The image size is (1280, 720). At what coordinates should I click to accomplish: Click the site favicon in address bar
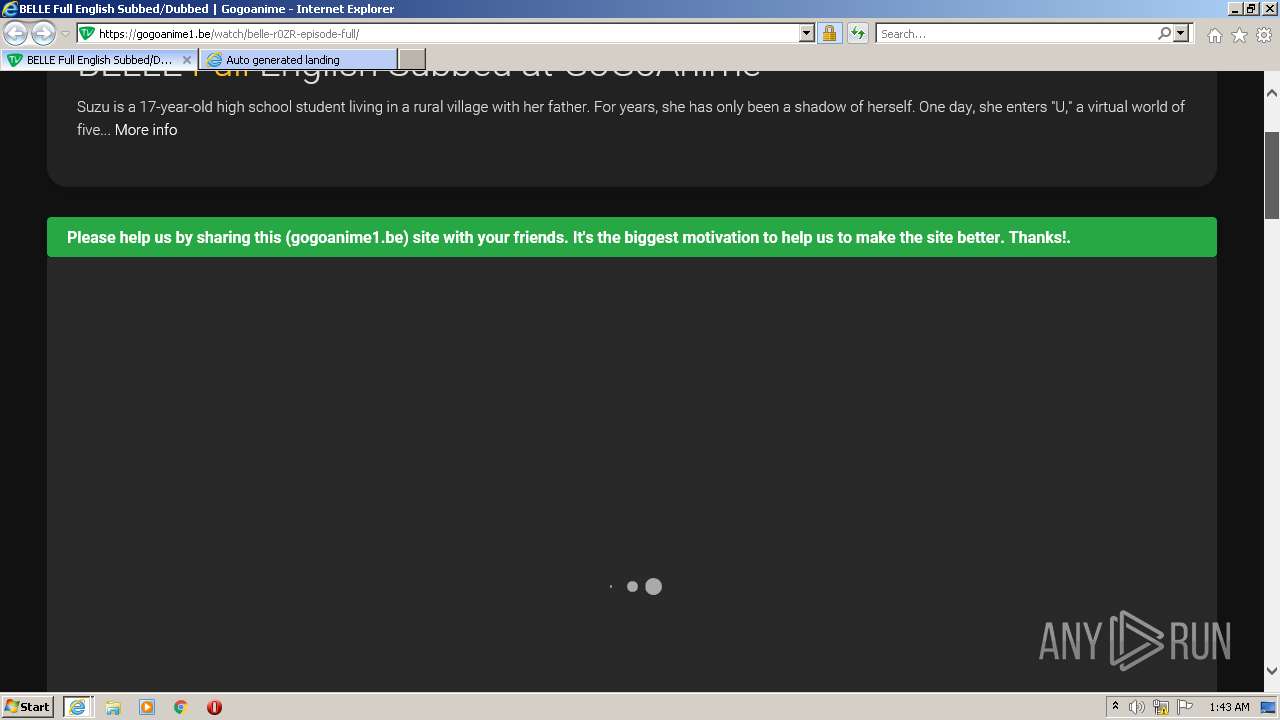(x=87, y=33)
